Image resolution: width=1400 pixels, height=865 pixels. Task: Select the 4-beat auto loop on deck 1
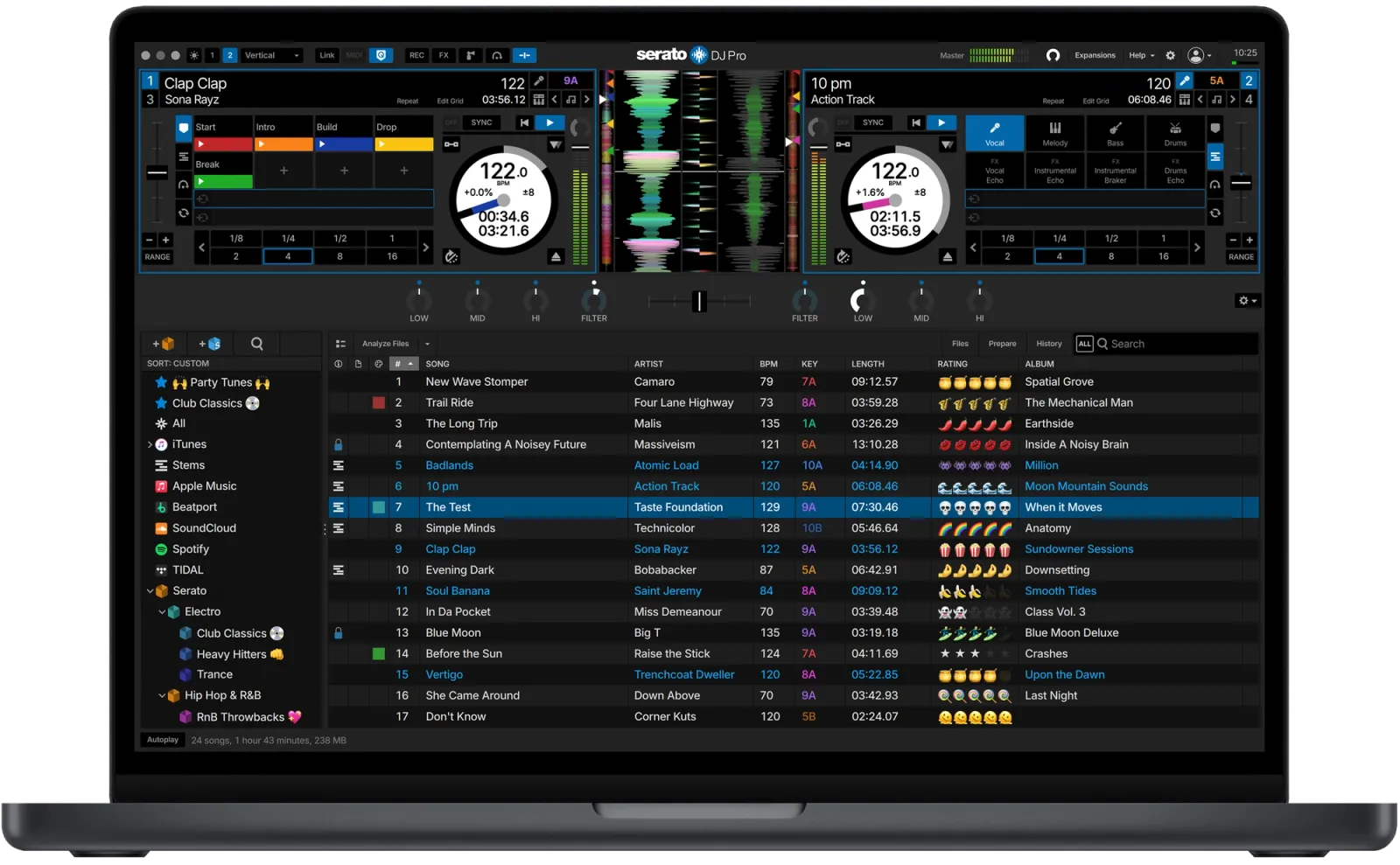pos(288,257)
